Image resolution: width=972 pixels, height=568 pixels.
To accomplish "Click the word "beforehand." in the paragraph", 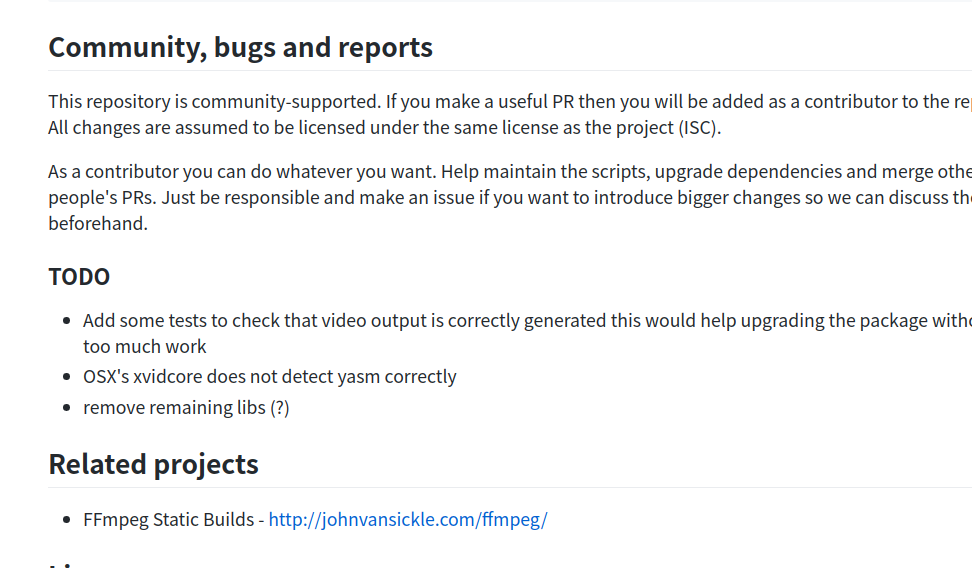I will 98,223.
